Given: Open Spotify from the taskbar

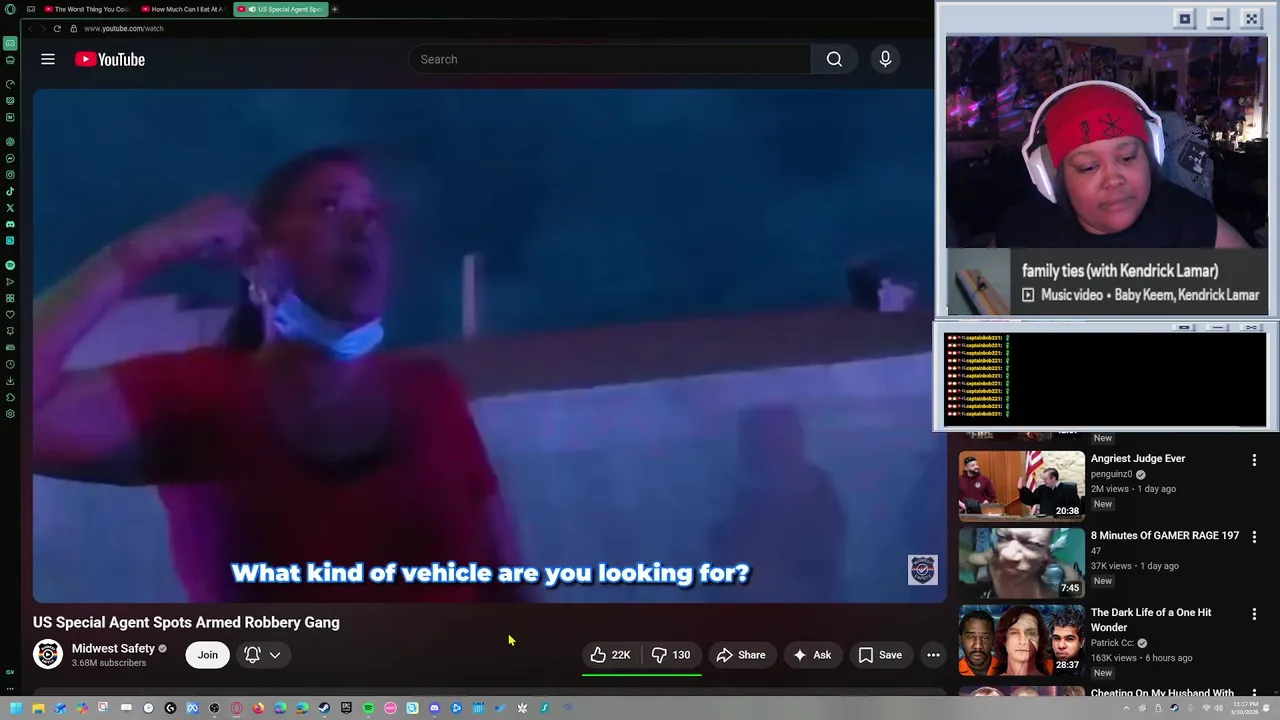Looking at the screenshot, I should point(368,708).
